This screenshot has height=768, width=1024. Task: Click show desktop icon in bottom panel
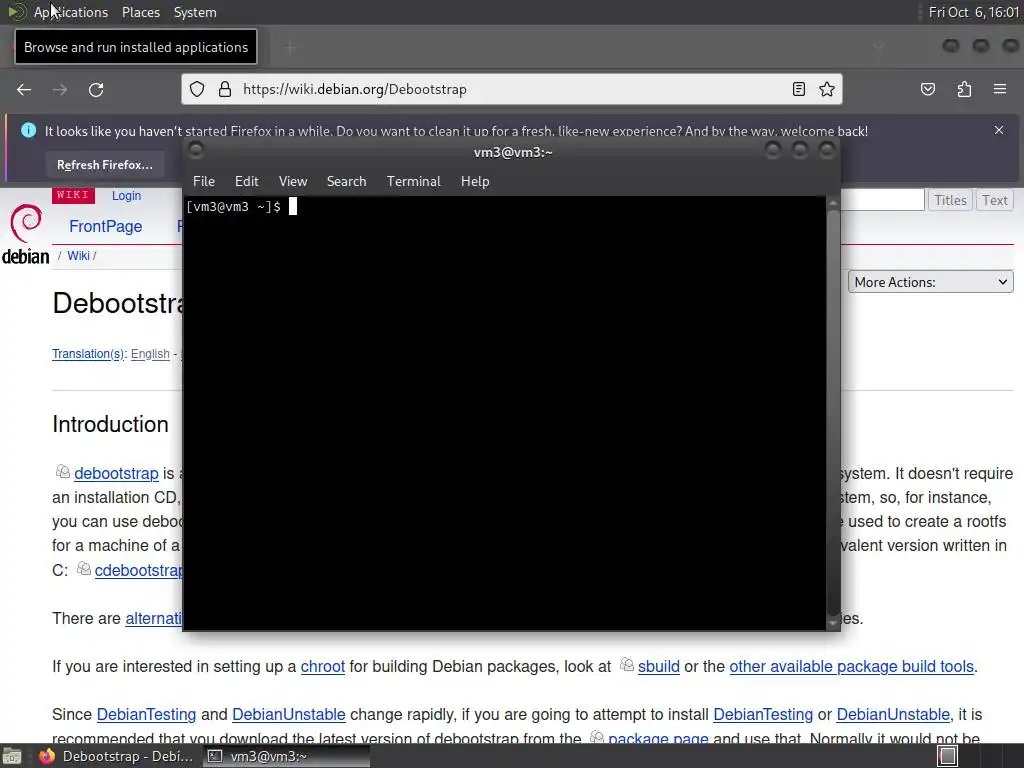tap(12, 756)
